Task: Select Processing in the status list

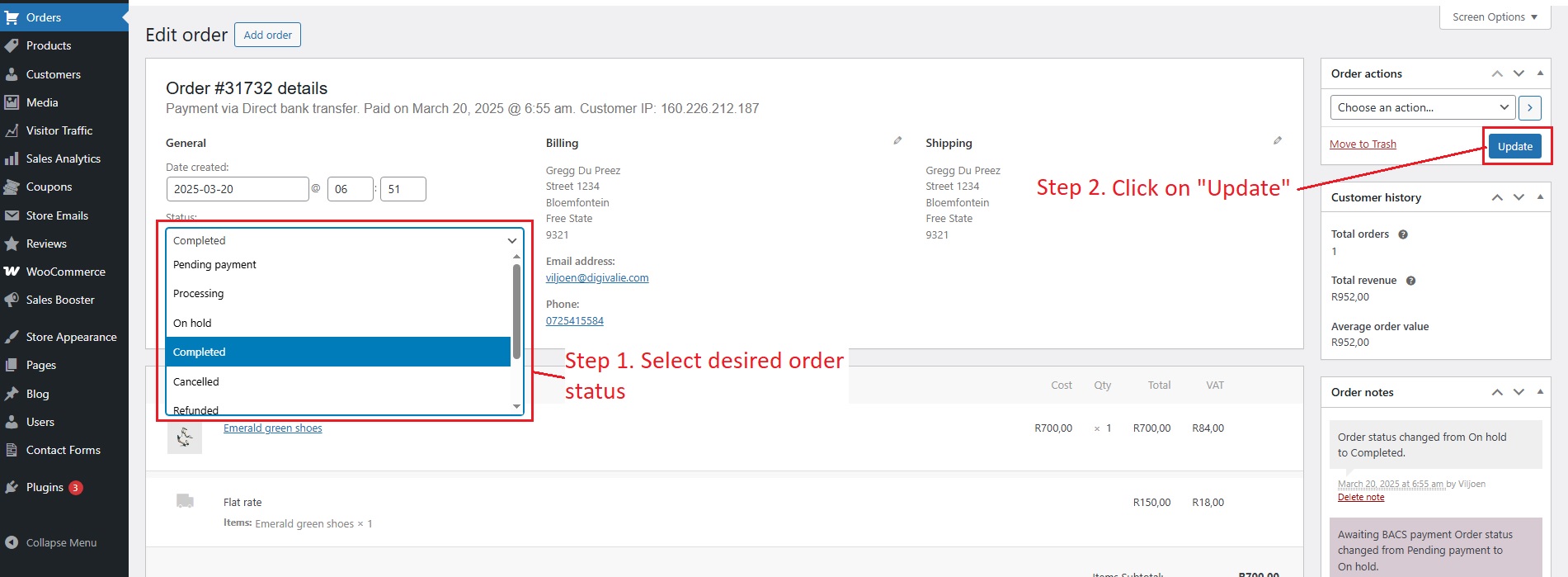Action: pos(199,294)
